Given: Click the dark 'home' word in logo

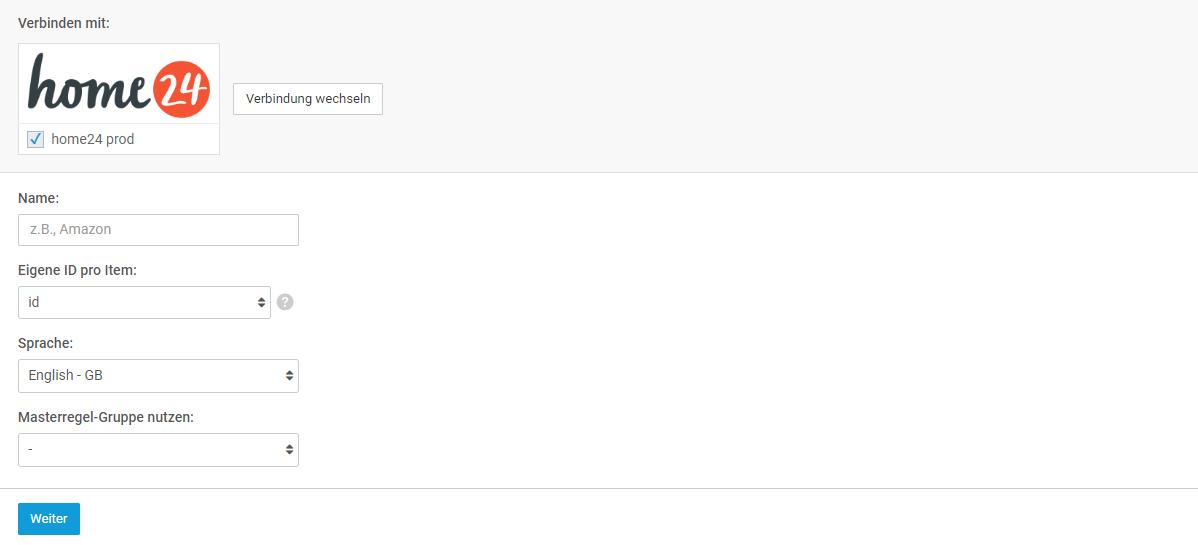Looking at the screenshot, I should tap(89, 82).
